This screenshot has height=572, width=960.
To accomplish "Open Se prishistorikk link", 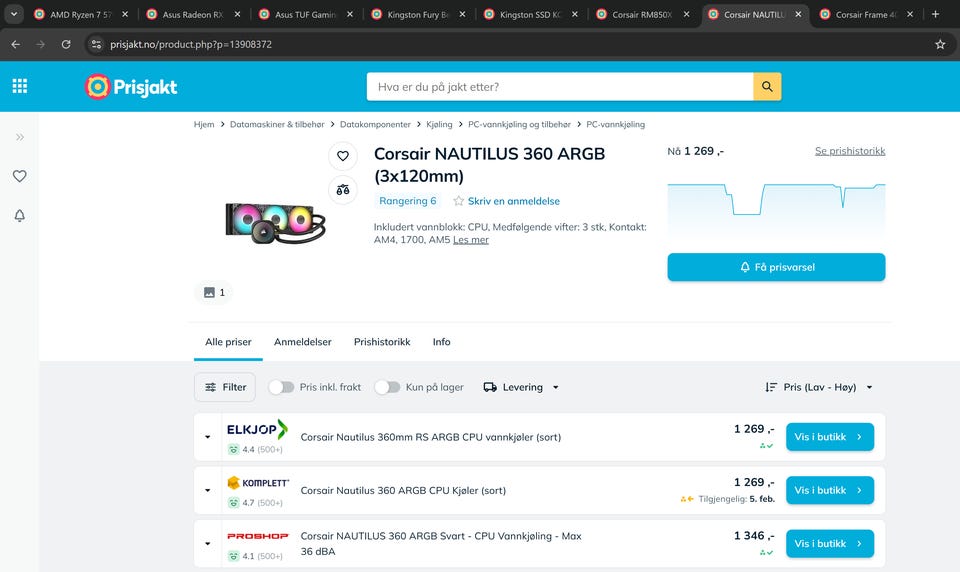I will click(850, 151).
